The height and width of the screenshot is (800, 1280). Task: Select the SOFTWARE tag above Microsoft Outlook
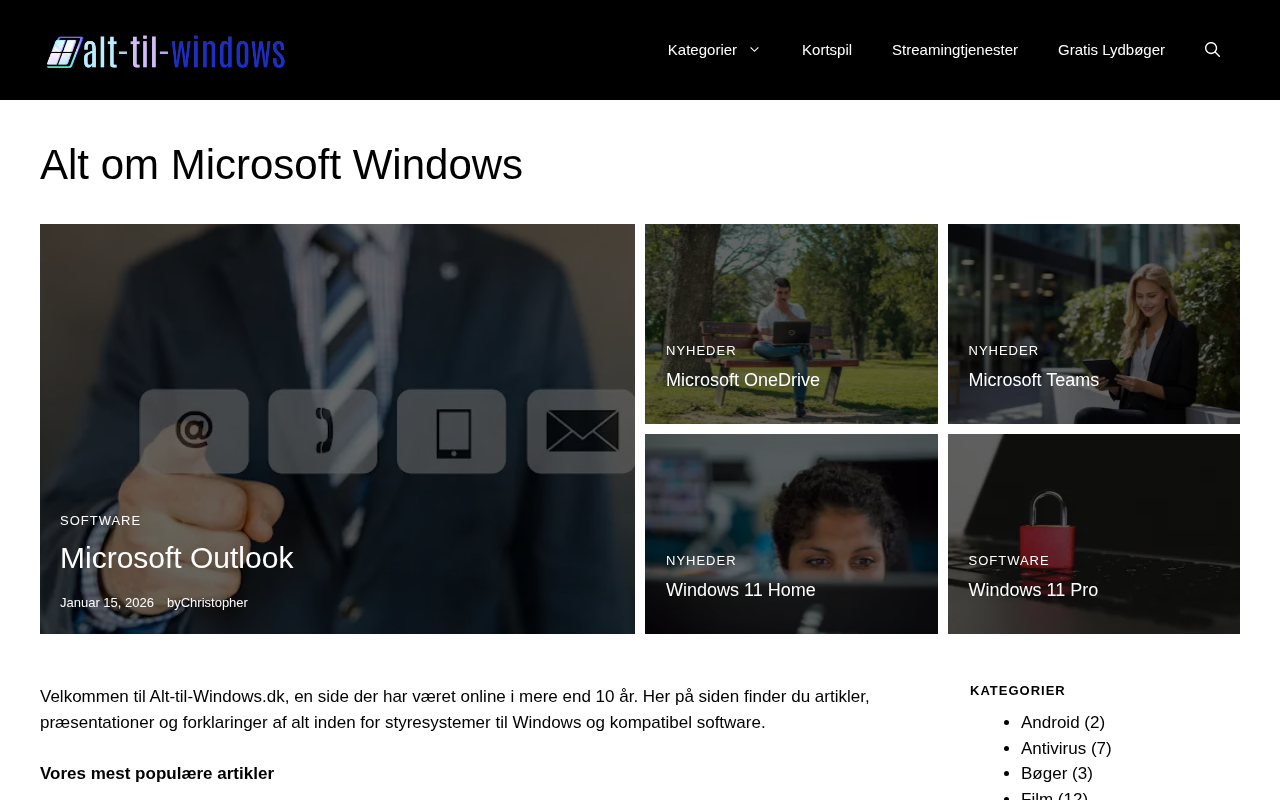(x=100, y=521)
